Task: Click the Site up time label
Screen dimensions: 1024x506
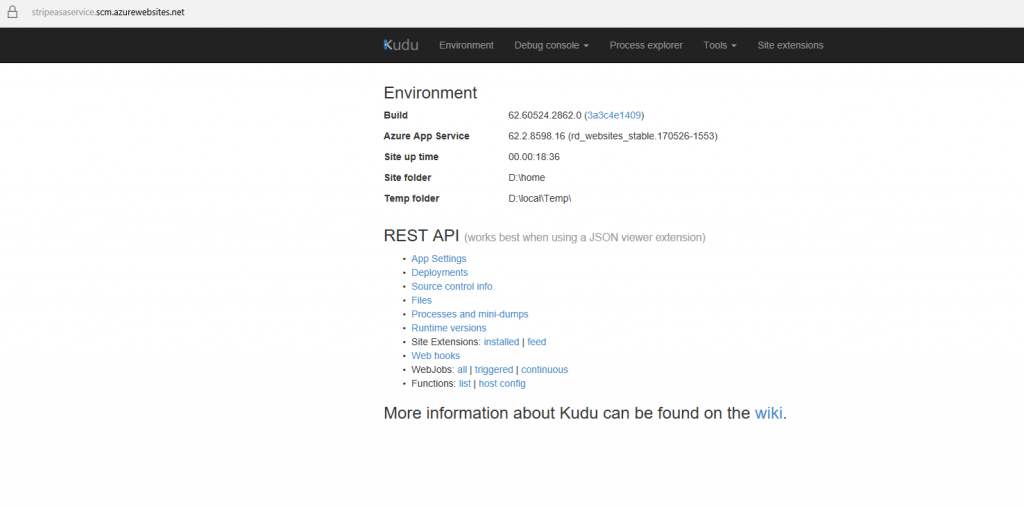Action: [411, 157]
